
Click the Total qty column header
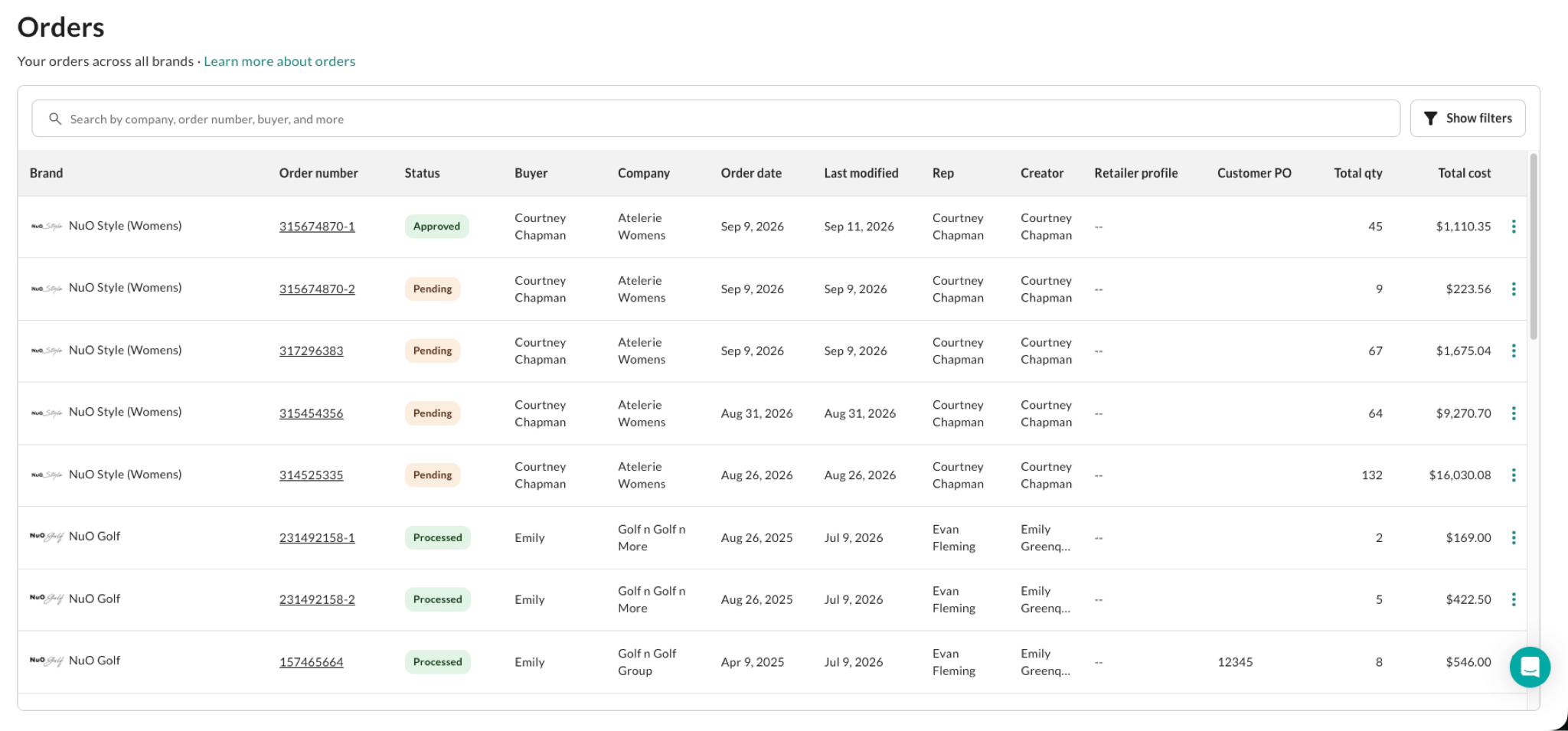point(1358,173)
